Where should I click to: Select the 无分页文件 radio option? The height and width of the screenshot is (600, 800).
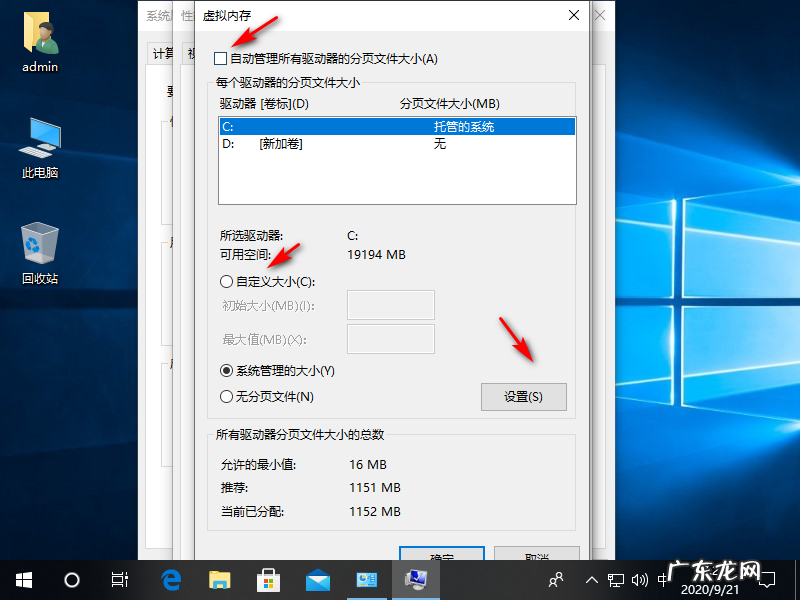[x=227, y=397]
